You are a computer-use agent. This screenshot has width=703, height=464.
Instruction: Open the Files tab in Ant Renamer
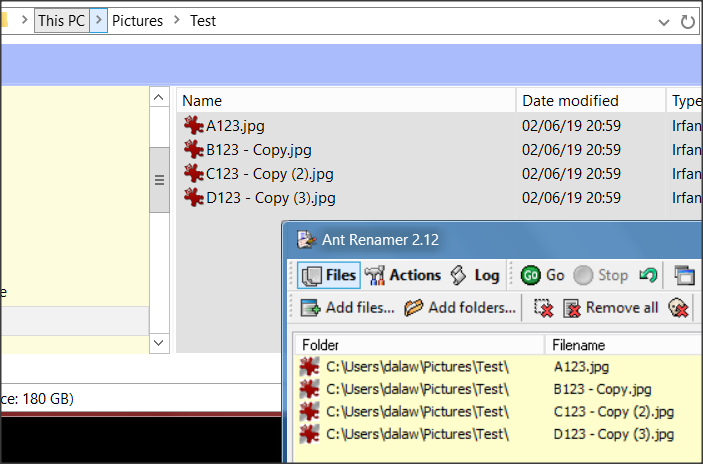tap(329, 275)
